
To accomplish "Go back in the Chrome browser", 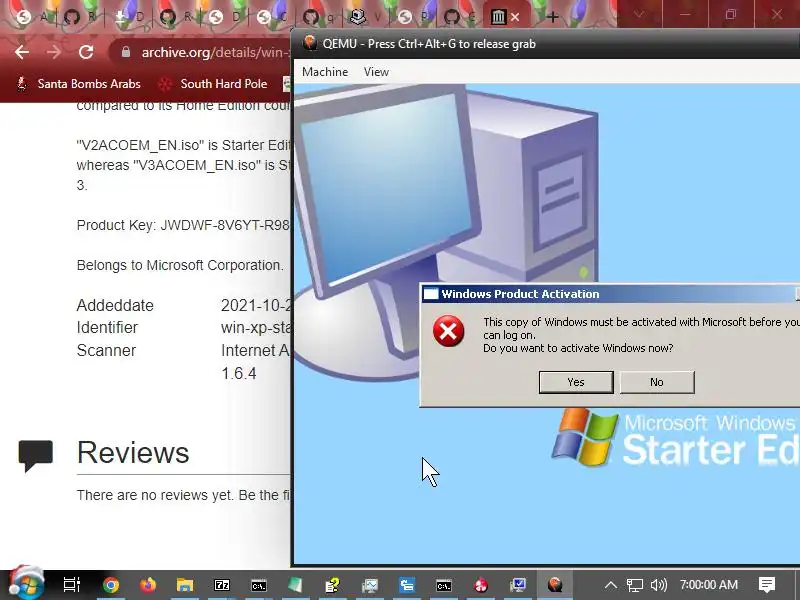I will click(x=21, y=52).
